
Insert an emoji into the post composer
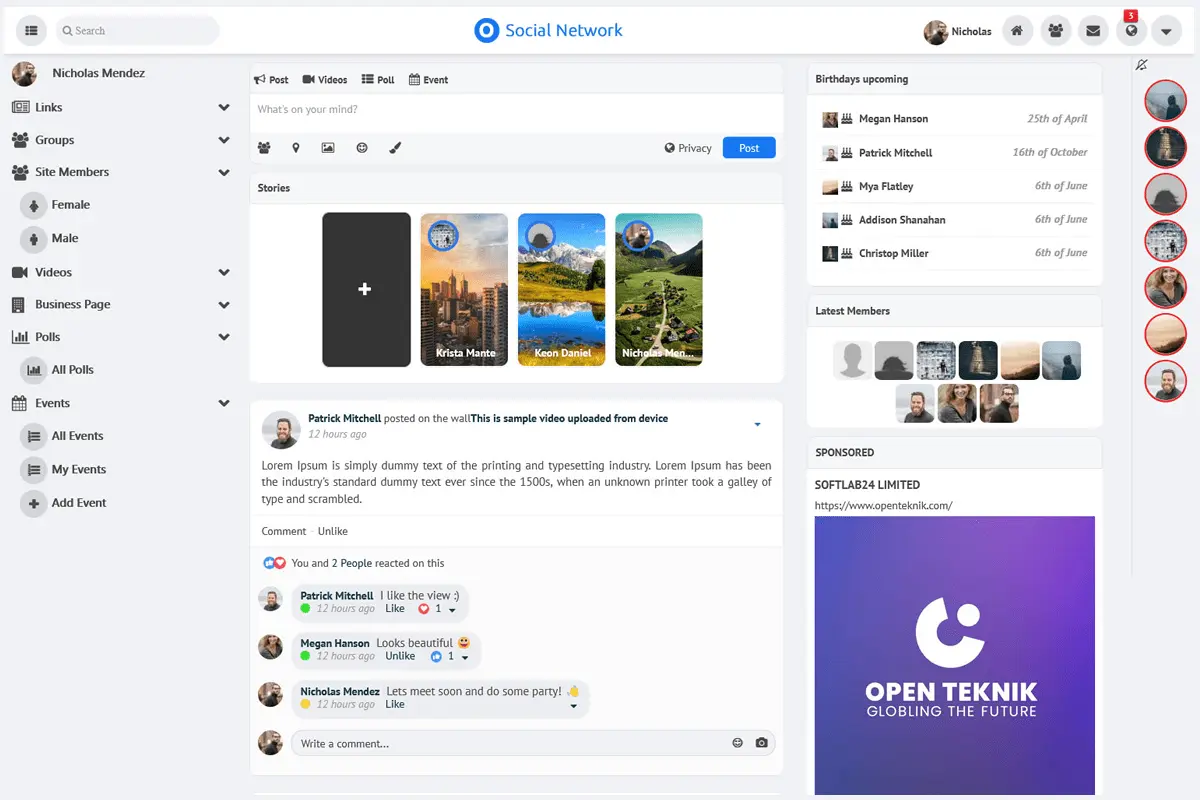tap(362, 147)
